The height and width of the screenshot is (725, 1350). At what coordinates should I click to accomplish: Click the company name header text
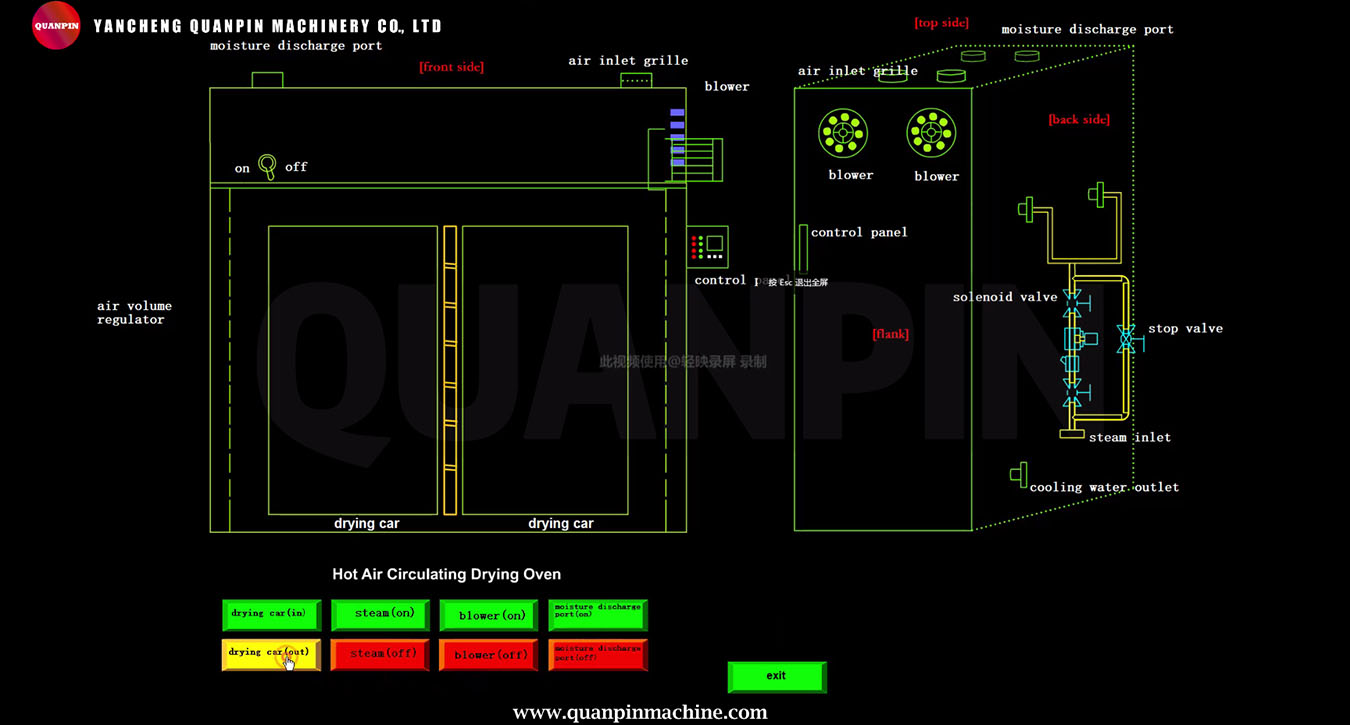click(268, 26)
